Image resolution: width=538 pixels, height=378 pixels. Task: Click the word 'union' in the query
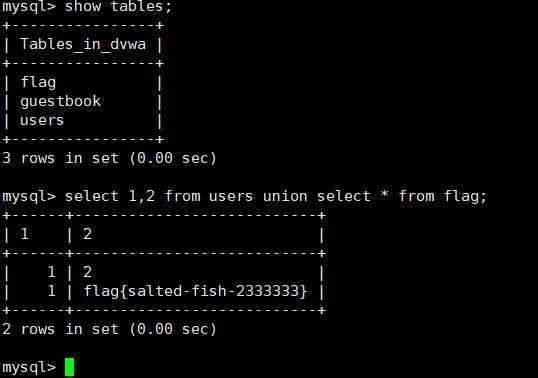(285, 197)
